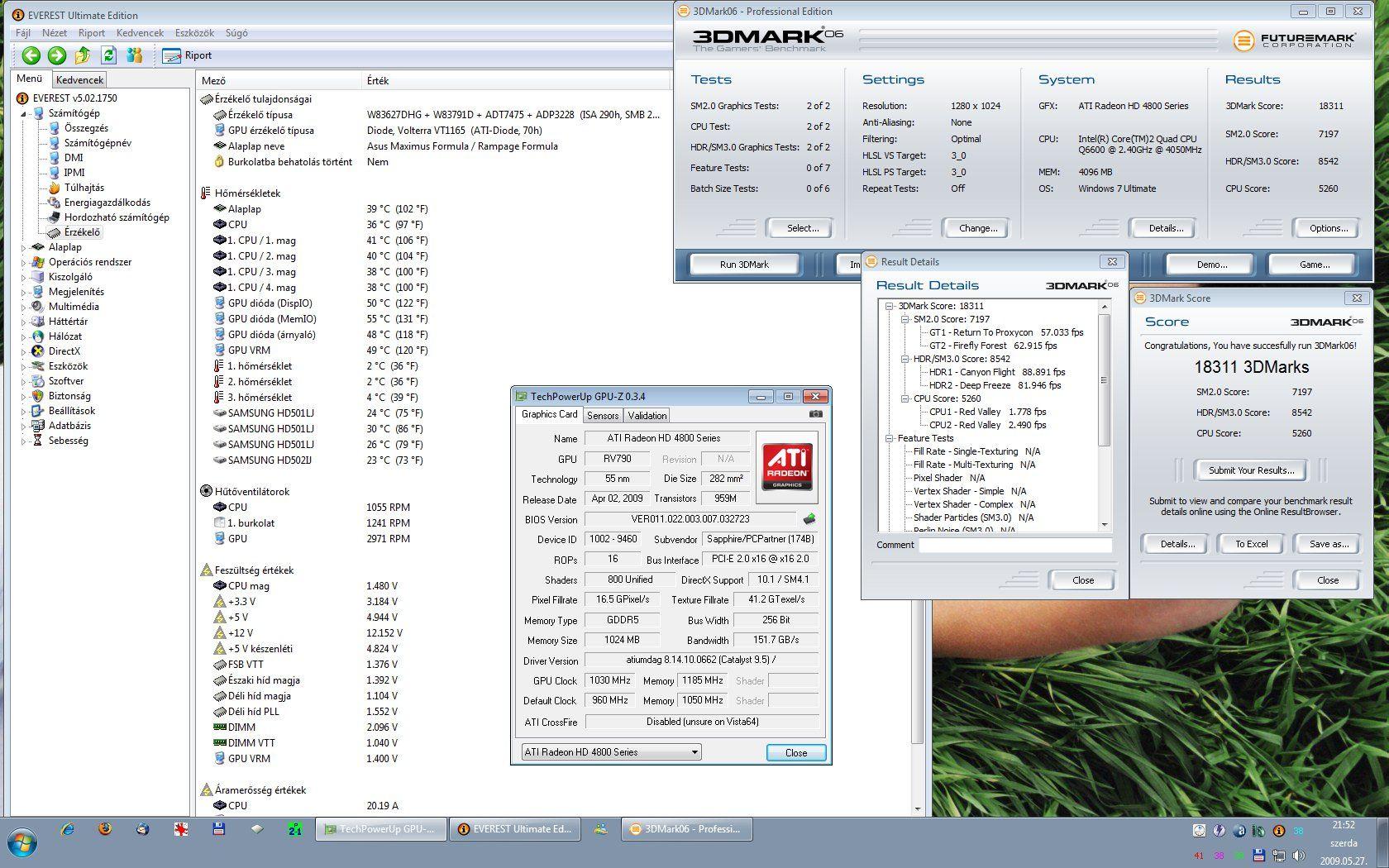Click the Result Details vertical scrollbar thumb

(x=1104, y=380)
